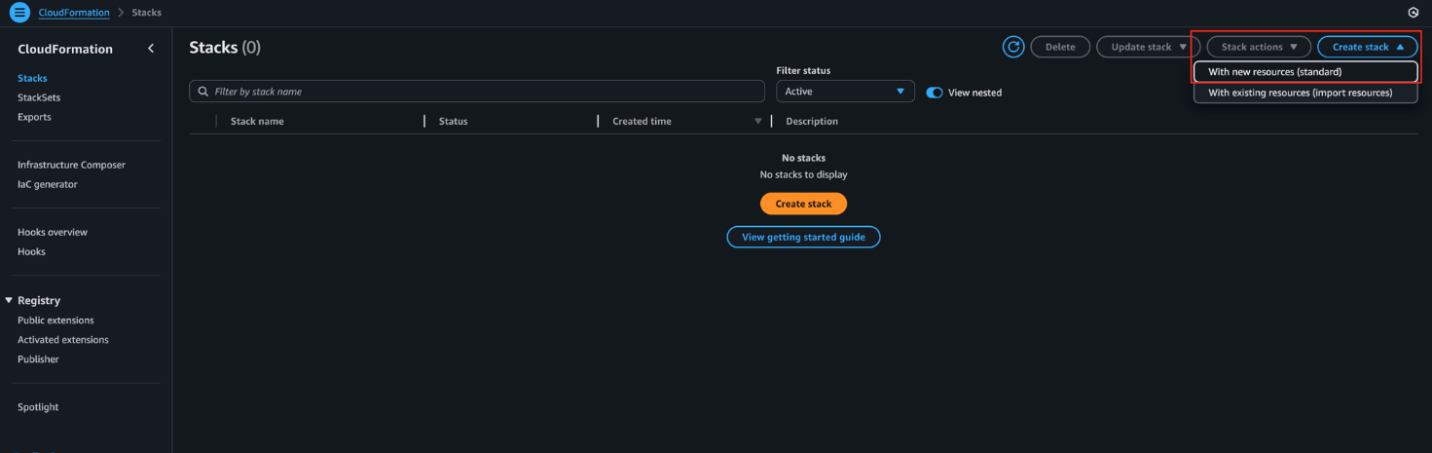
Task: Select the Stacks breadcrumb text
Action: (146, 13)
